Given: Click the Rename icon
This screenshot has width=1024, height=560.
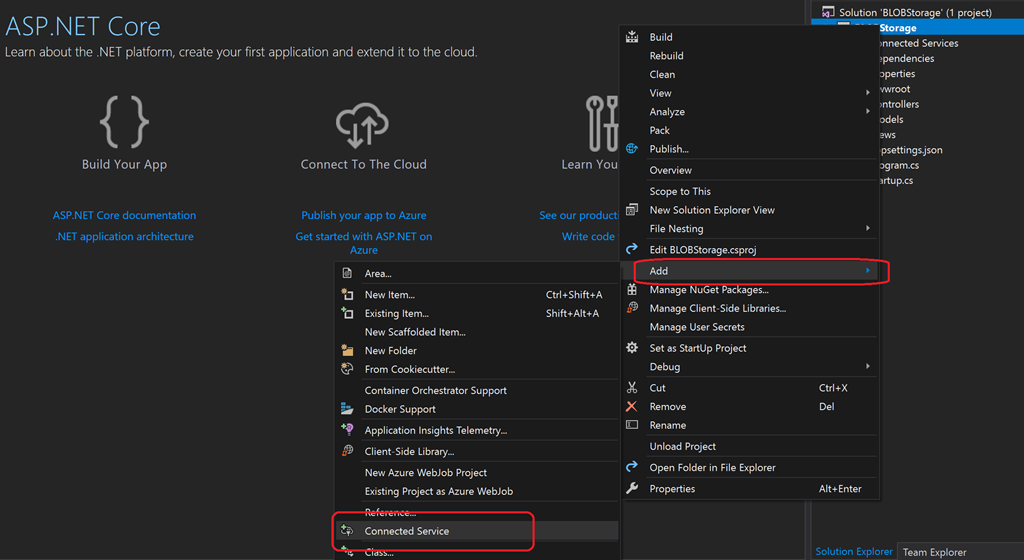Looking at the screenshot, I should tap(632, 425).
